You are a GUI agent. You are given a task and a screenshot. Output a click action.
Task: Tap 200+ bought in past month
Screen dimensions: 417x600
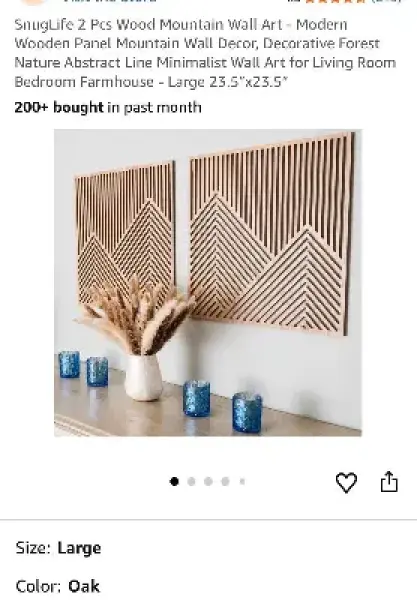[x=108, y=108]
